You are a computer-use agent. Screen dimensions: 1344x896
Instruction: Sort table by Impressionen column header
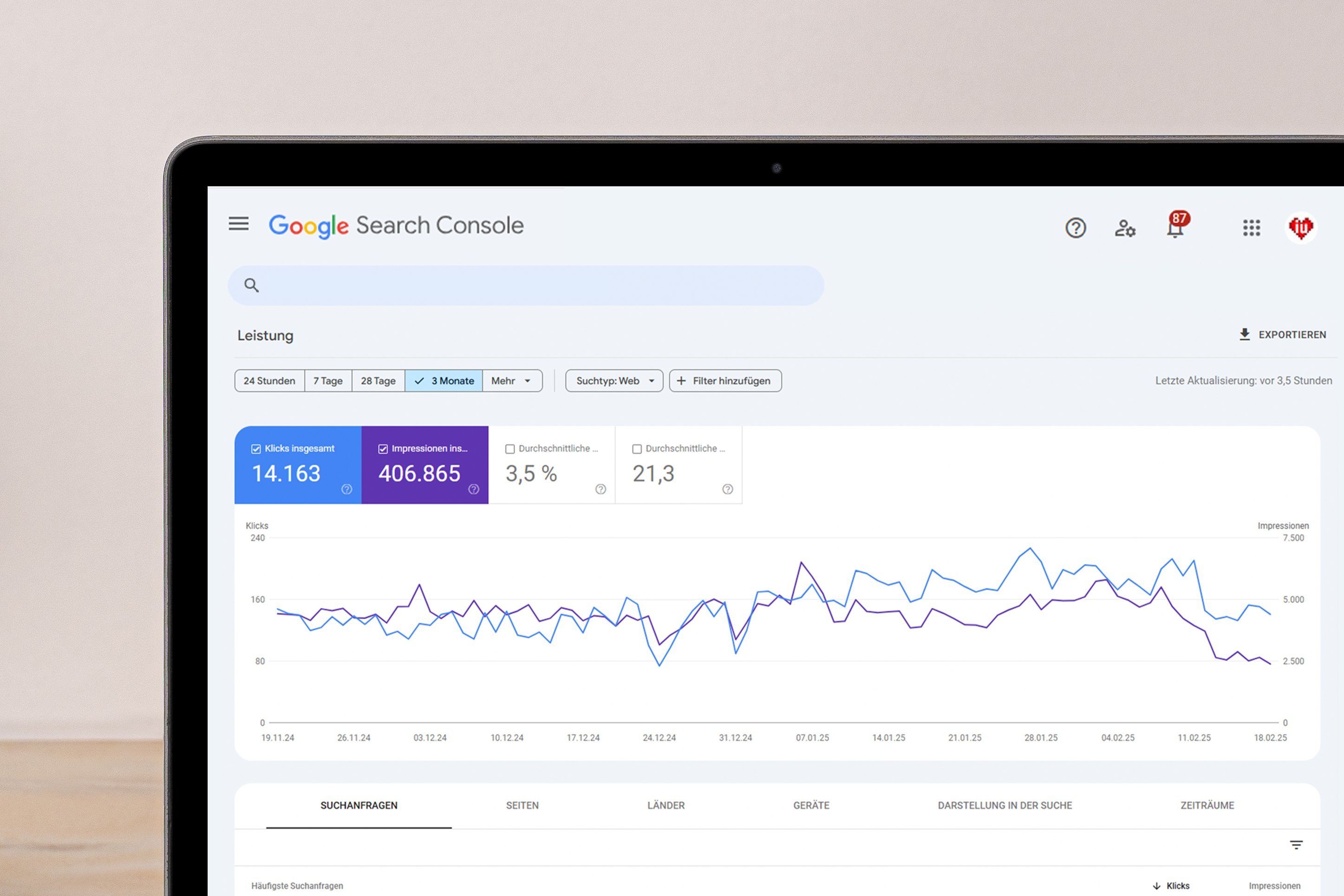tap(1274, 886)
